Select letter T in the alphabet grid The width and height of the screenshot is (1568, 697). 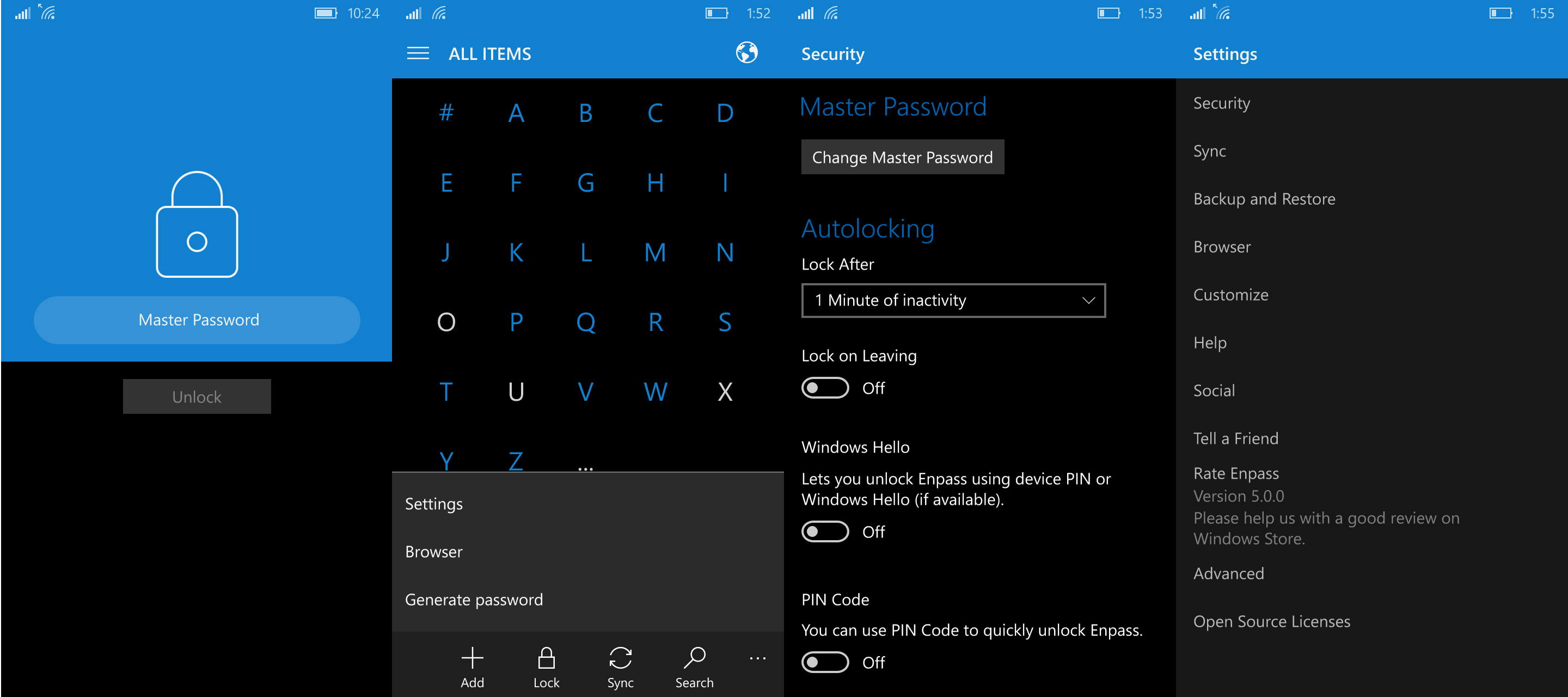446,392
